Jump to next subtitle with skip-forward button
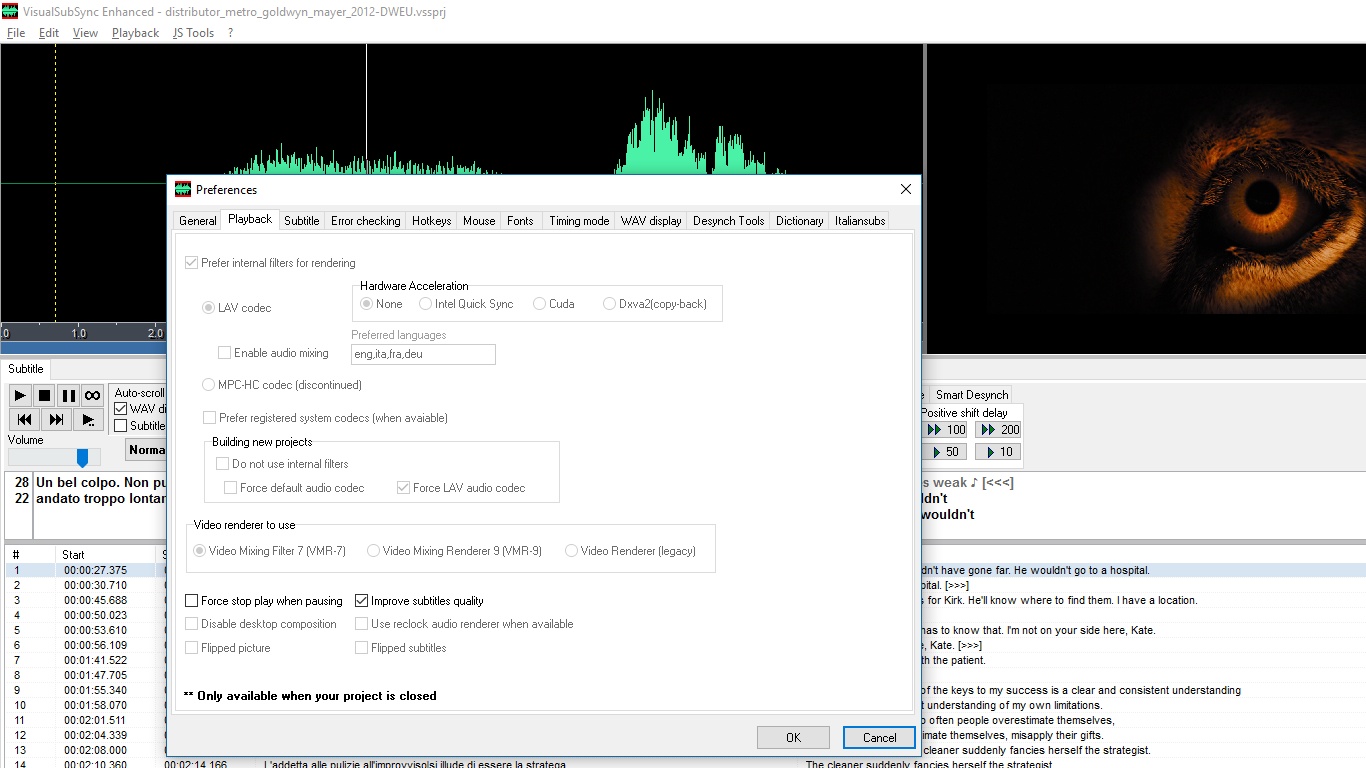Screen dimensions: 1366x768 pyautogui.click(x=56, y=420)
